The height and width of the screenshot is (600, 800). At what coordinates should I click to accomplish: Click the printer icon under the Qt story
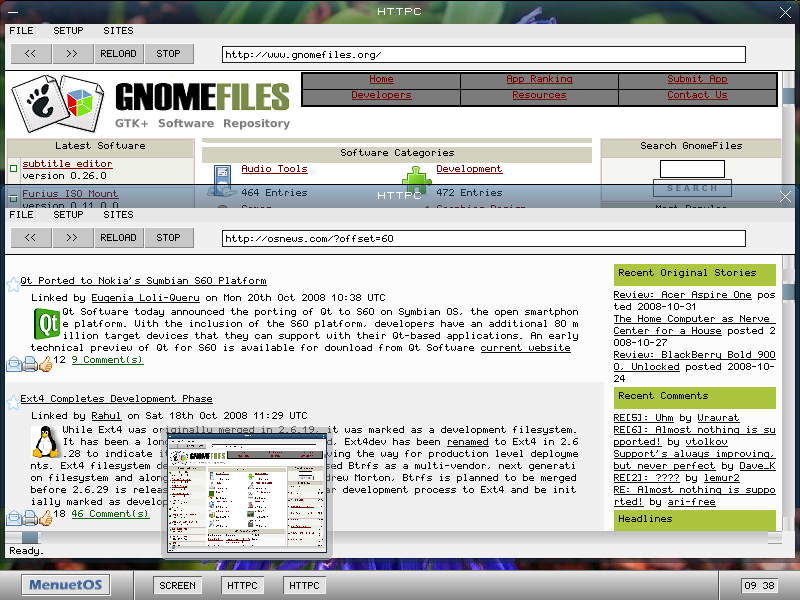tap(30, 364)
